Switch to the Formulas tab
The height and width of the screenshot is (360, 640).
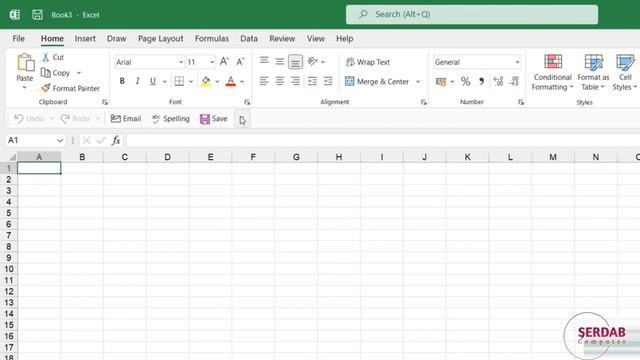pos(211,39)
